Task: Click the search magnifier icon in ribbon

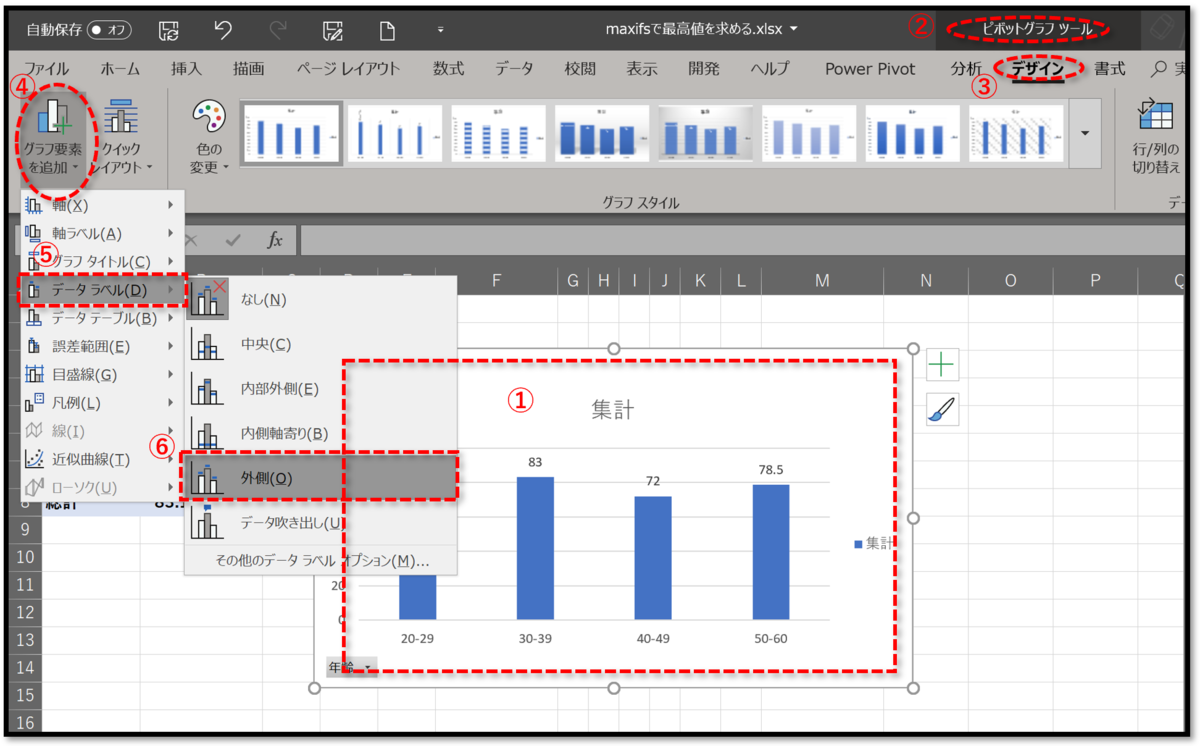Action: click(1160, 69)
